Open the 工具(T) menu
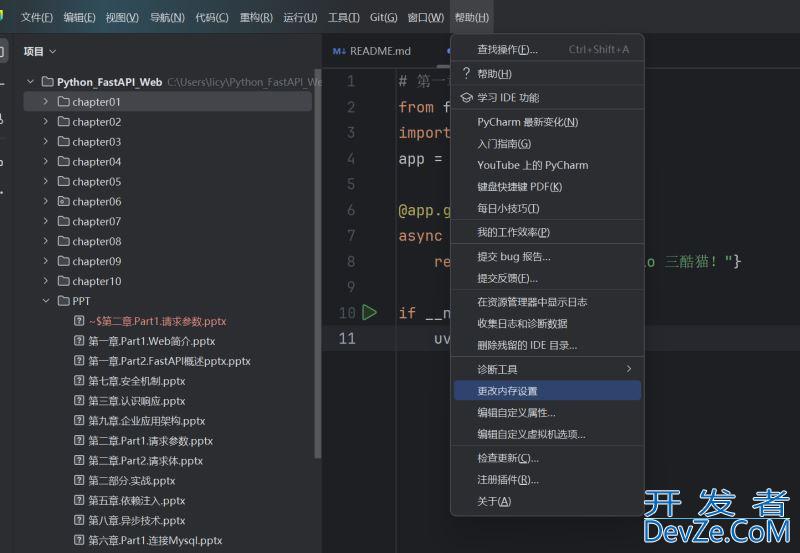 (x=343, y=17)
